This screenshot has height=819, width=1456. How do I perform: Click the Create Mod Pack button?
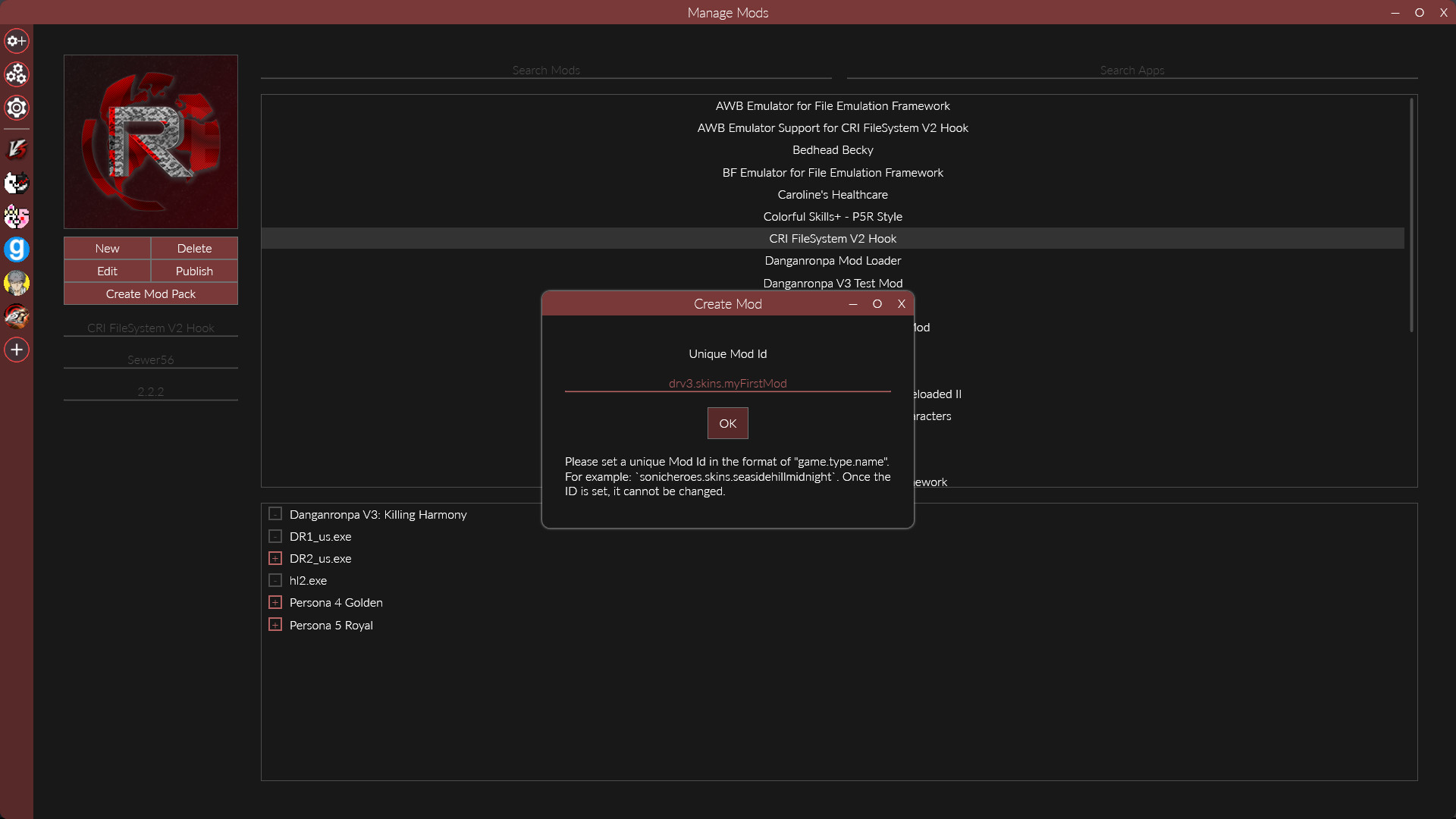coord(150,293)
